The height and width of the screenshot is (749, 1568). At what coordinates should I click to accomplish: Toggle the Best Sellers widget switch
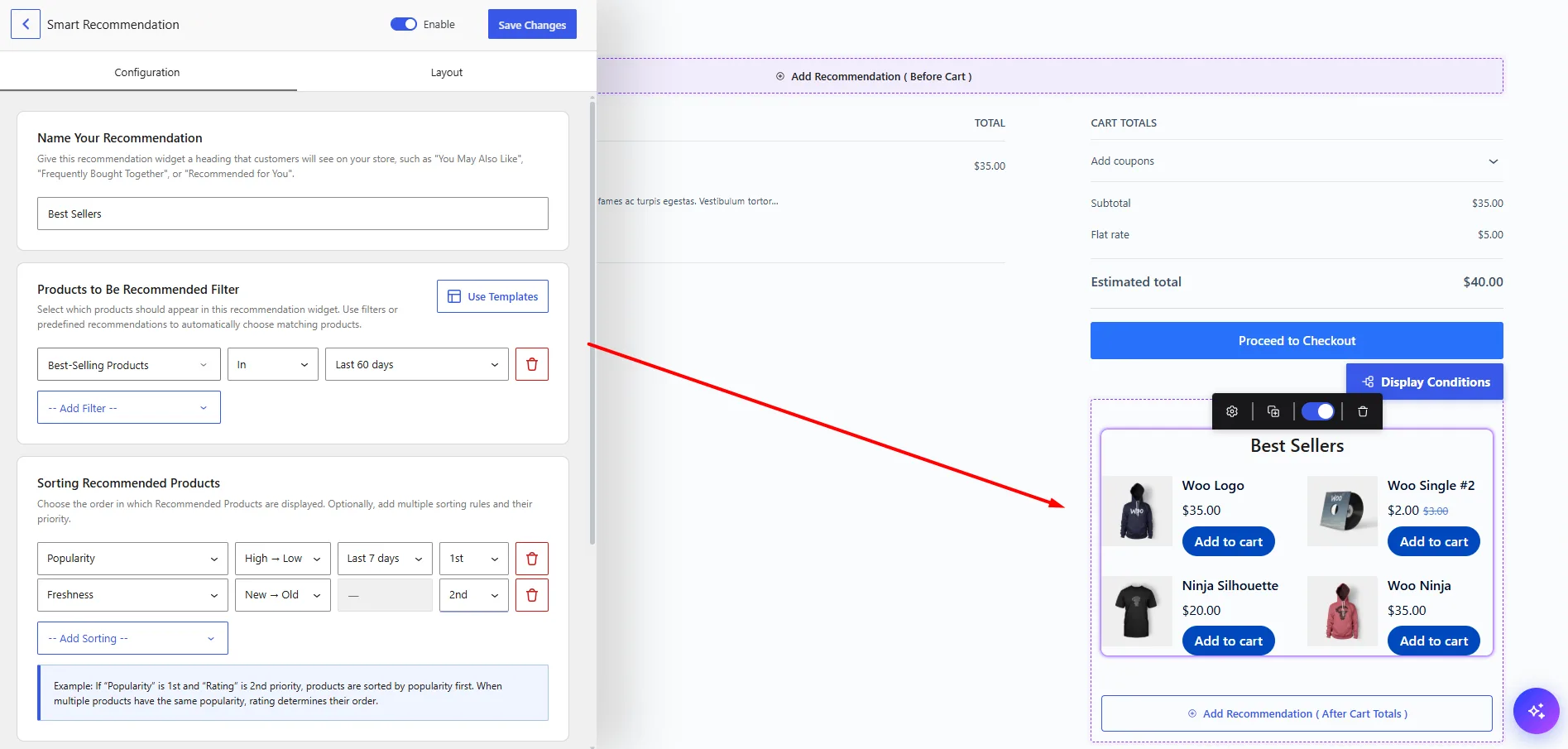coord(1318,411)
